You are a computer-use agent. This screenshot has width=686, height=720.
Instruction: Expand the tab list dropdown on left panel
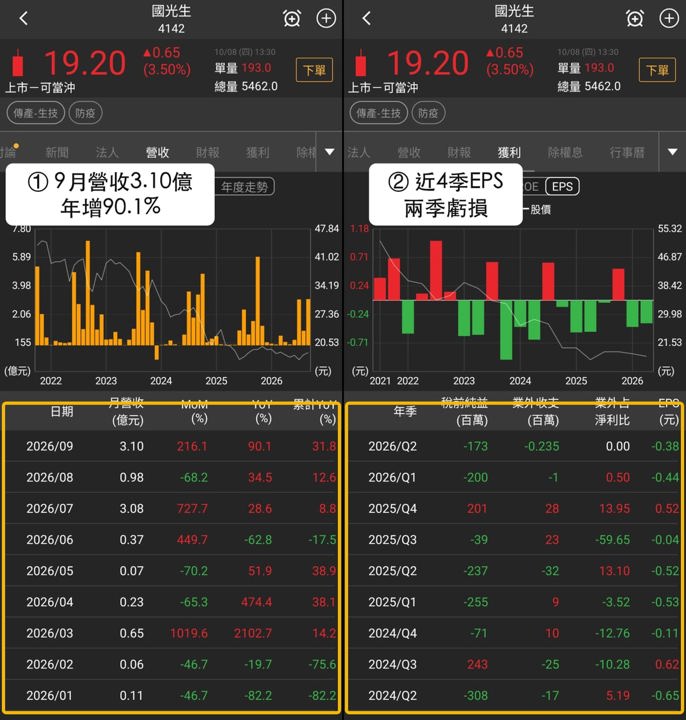pos(330,152)
